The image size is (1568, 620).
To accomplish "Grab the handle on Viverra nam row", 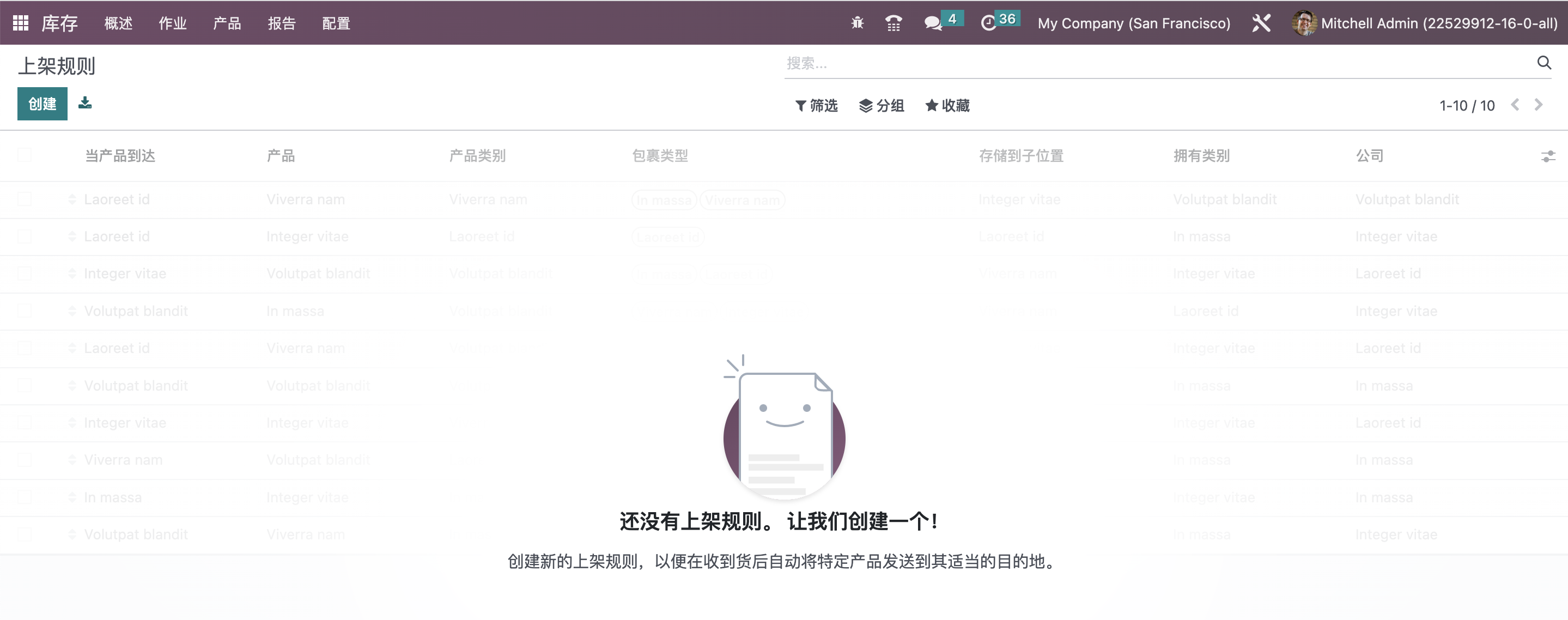I will [72, 460].
